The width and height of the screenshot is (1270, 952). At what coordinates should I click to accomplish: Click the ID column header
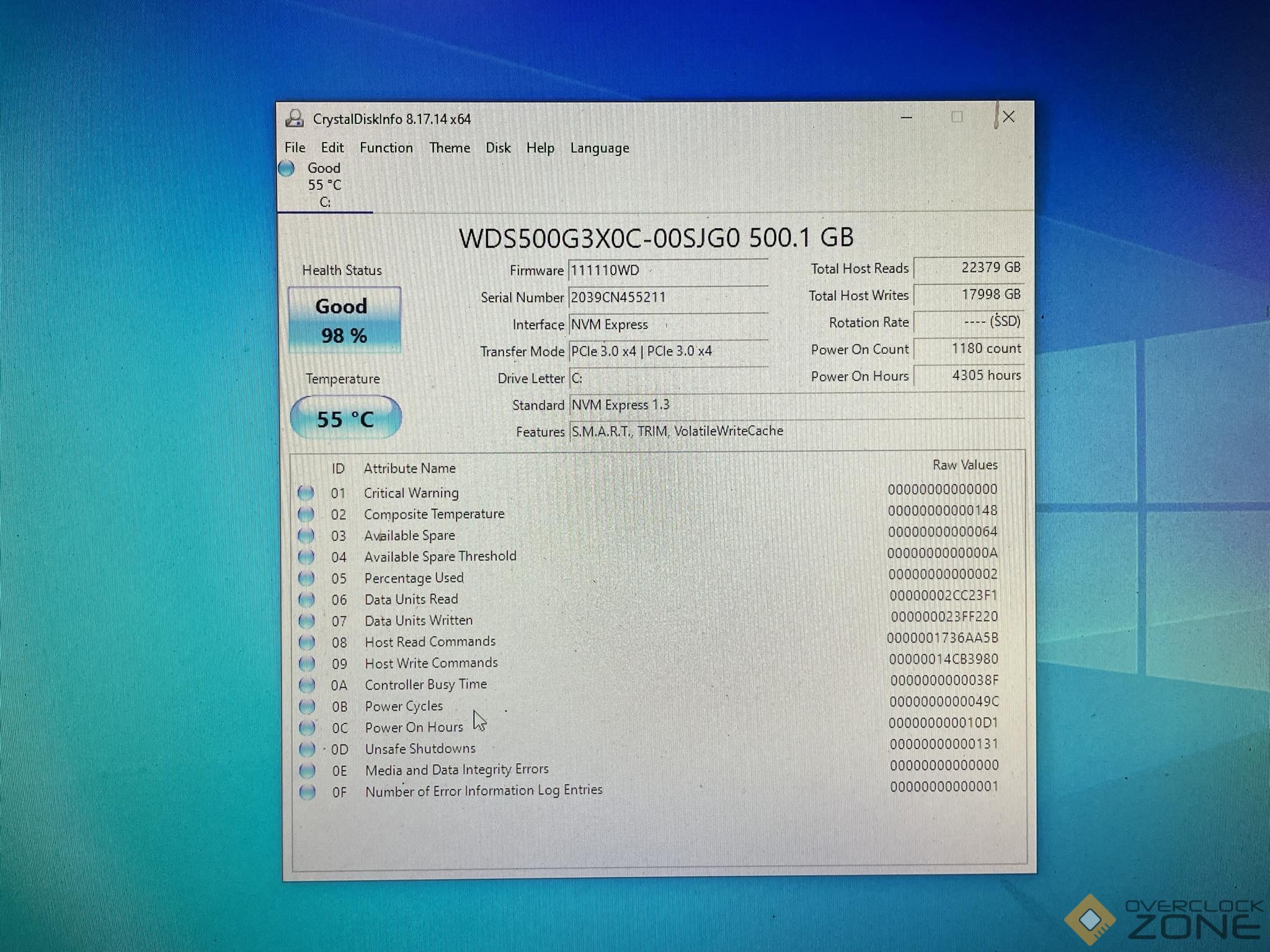(x=338, y=469)
